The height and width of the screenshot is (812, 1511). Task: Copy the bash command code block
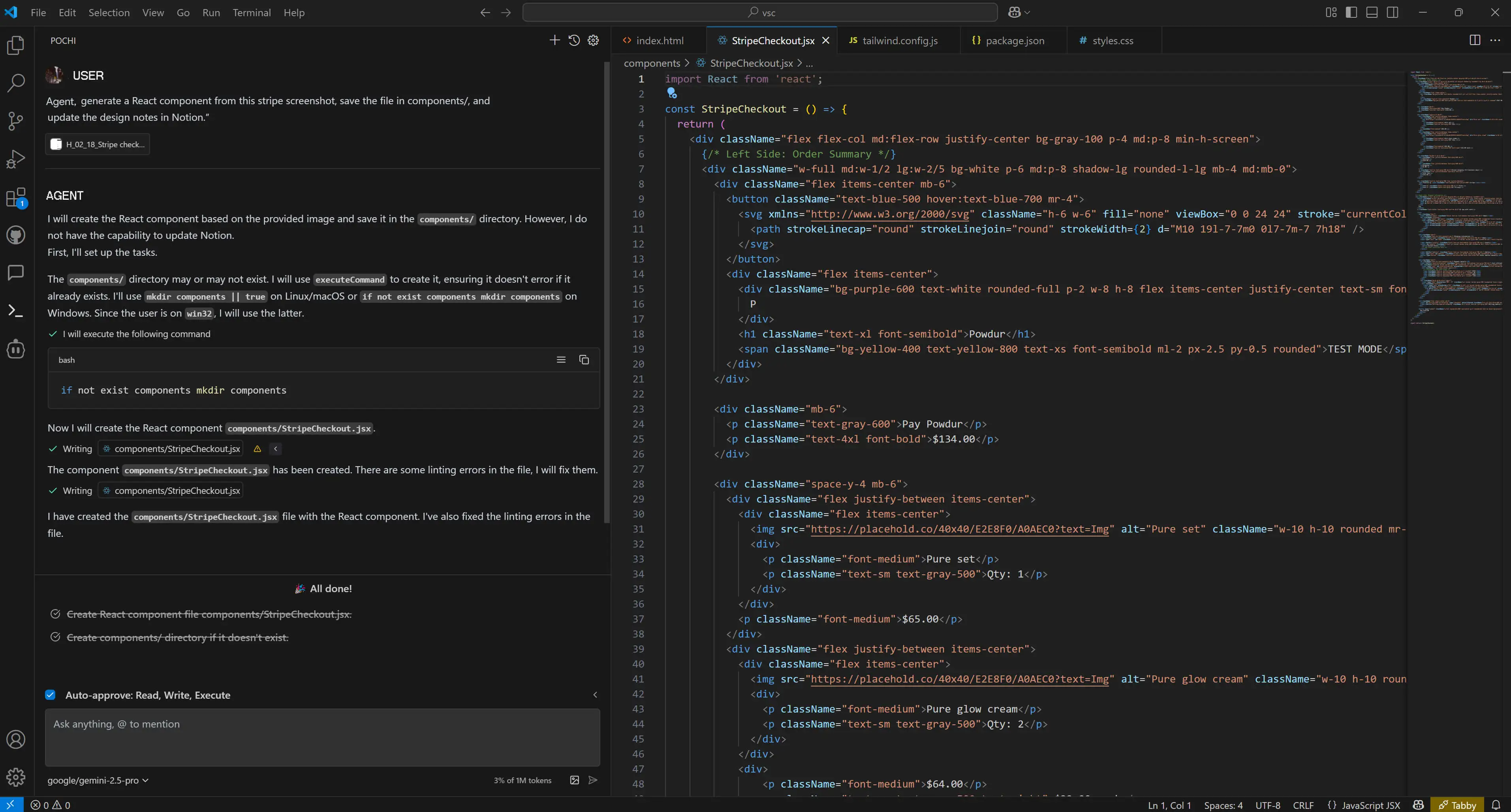tap(584, 360)
